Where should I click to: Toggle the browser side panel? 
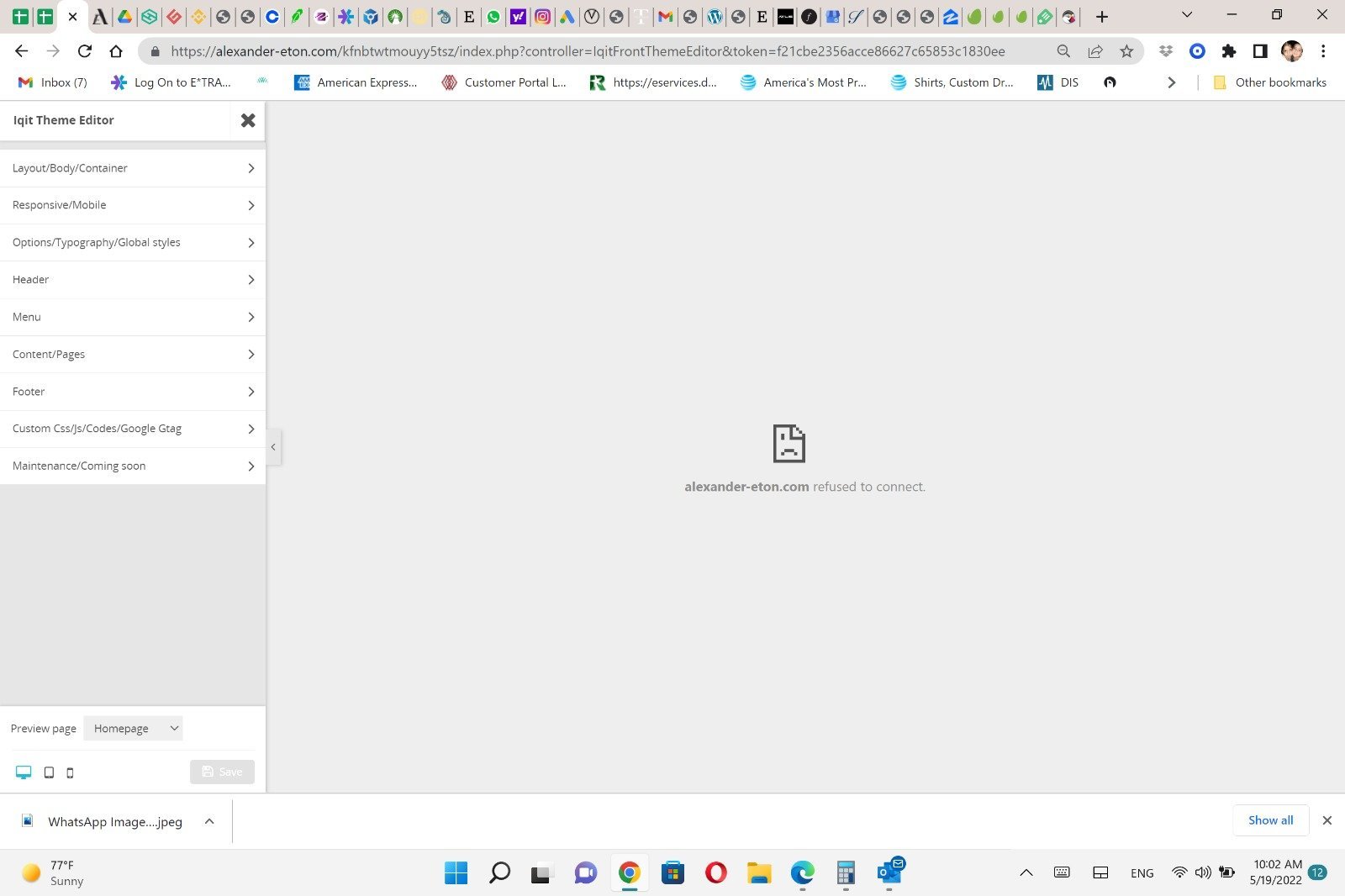point(1259,51)
